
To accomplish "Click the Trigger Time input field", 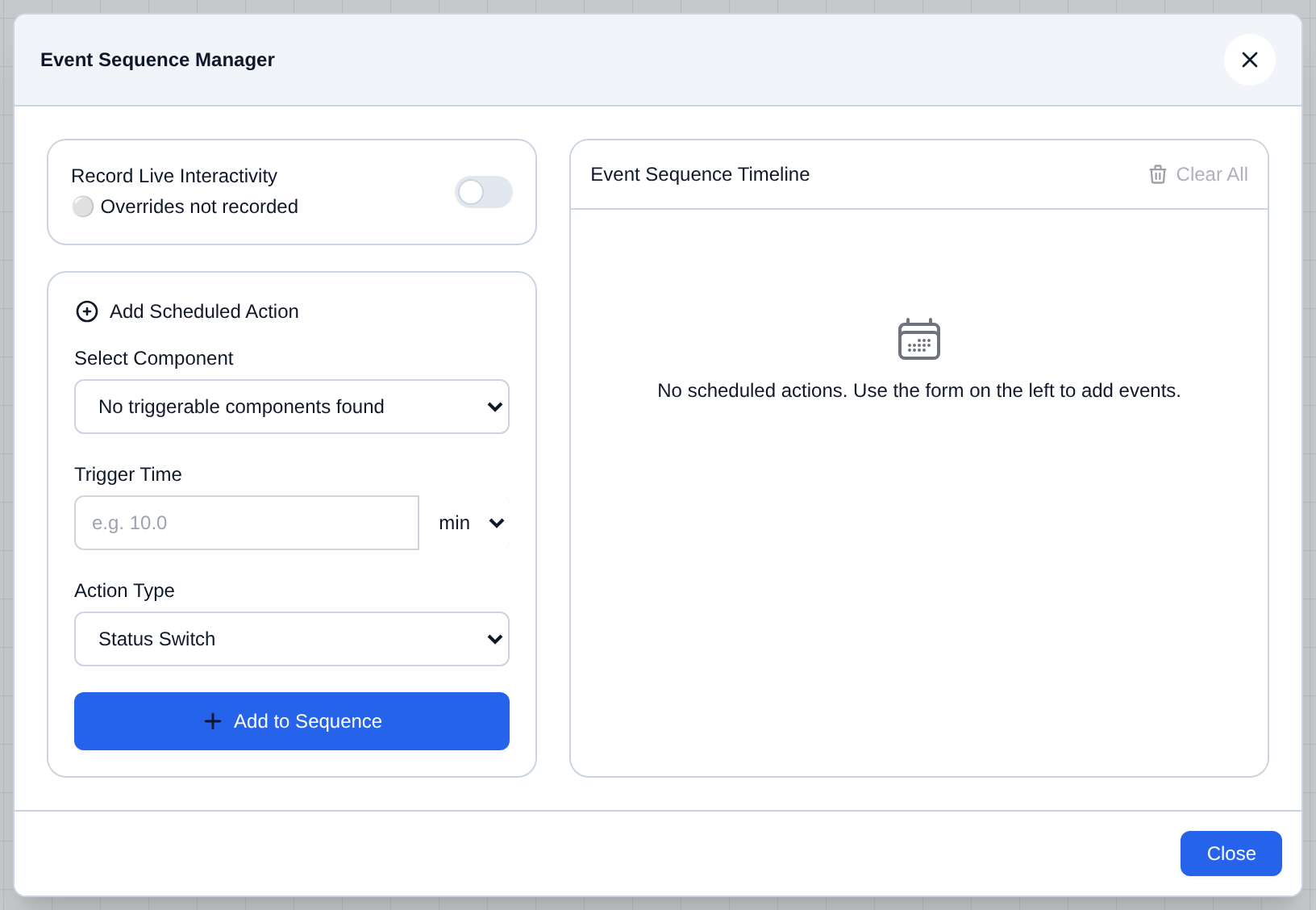I will pos(247,523).
